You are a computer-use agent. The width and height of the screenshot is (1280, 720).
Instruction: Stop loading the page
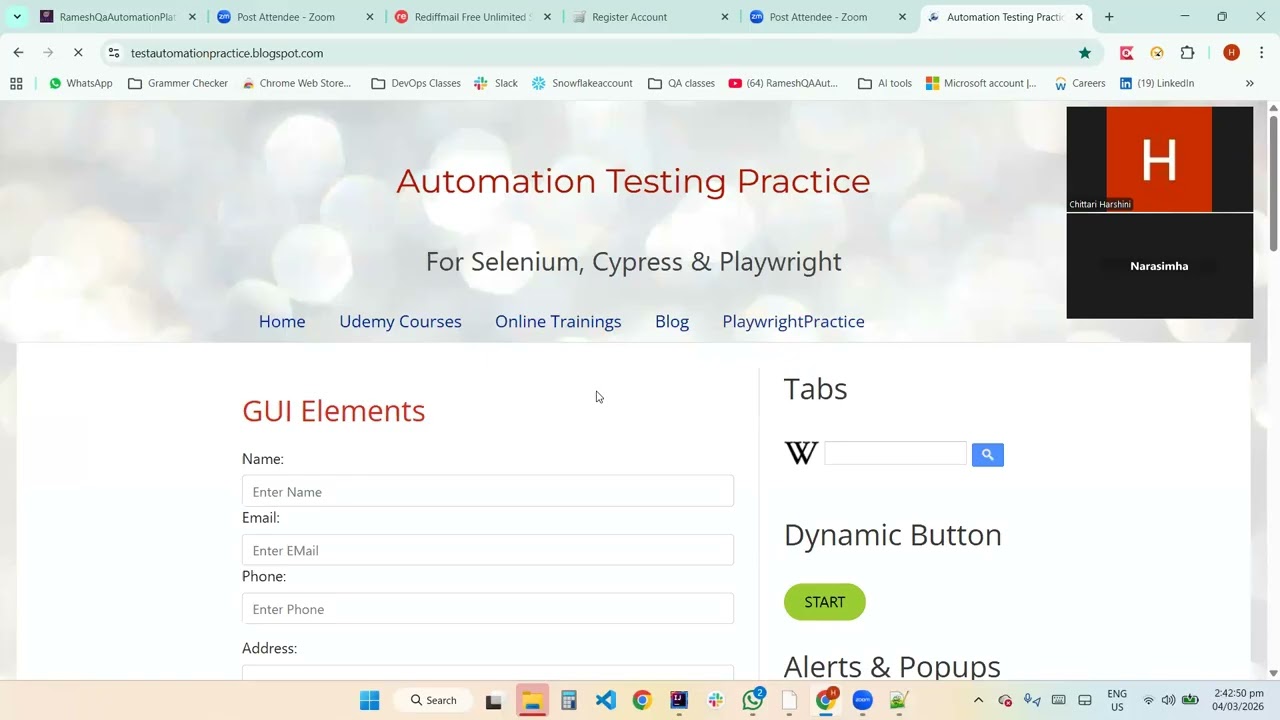(x=78, y=53)
